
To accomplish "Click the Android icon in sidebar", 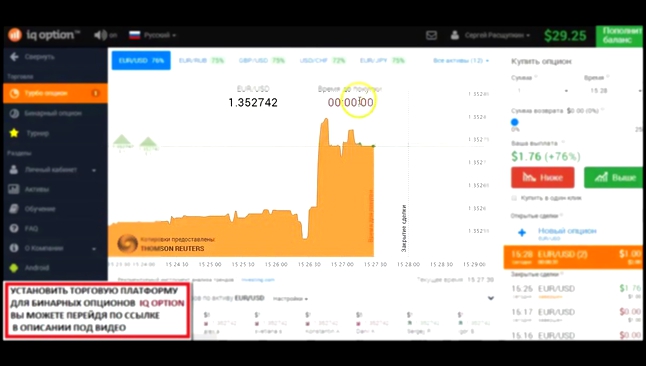I will click(x=14, y=268).
